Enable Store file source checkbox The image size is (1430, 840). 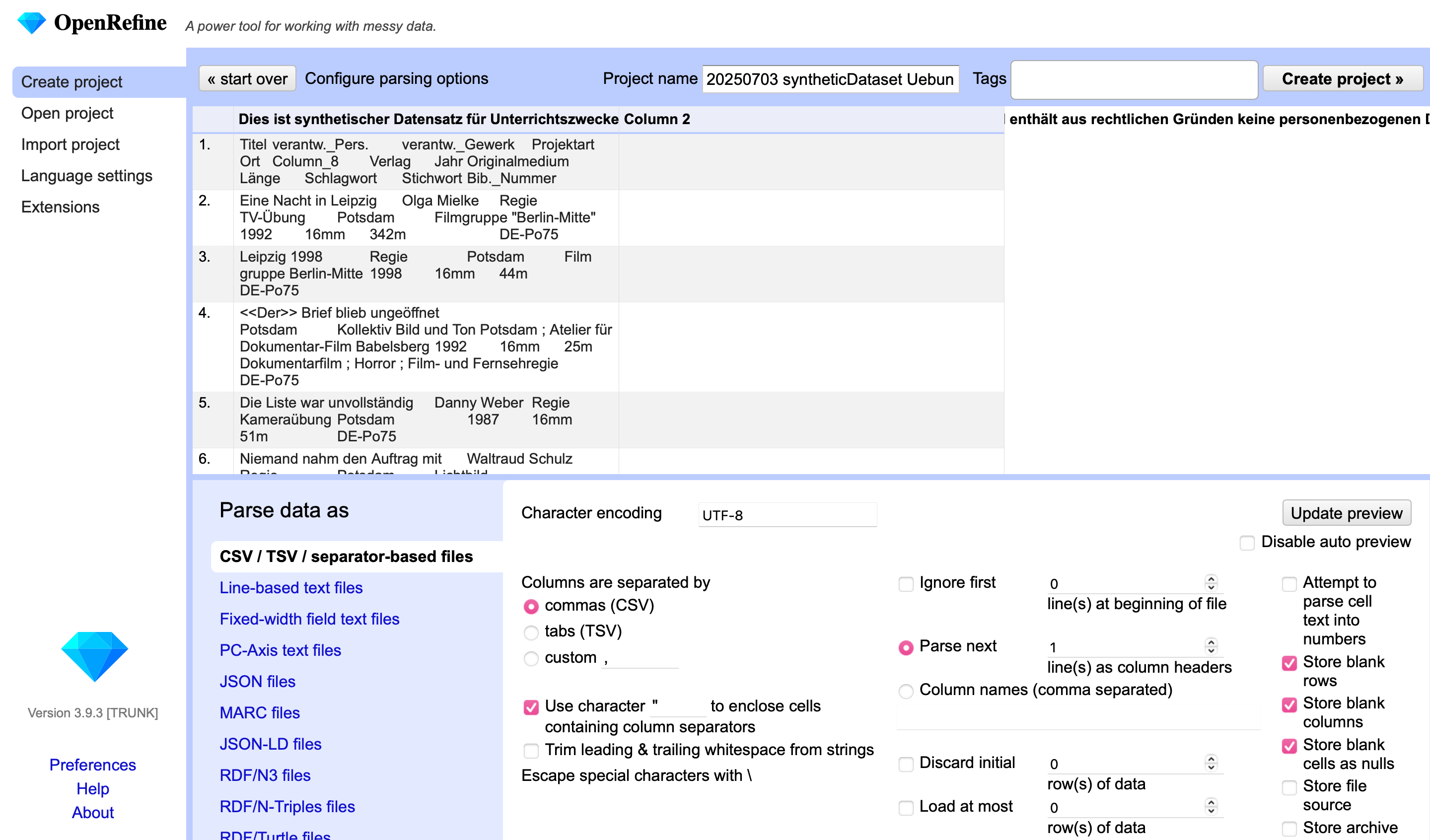point(1290,788)
